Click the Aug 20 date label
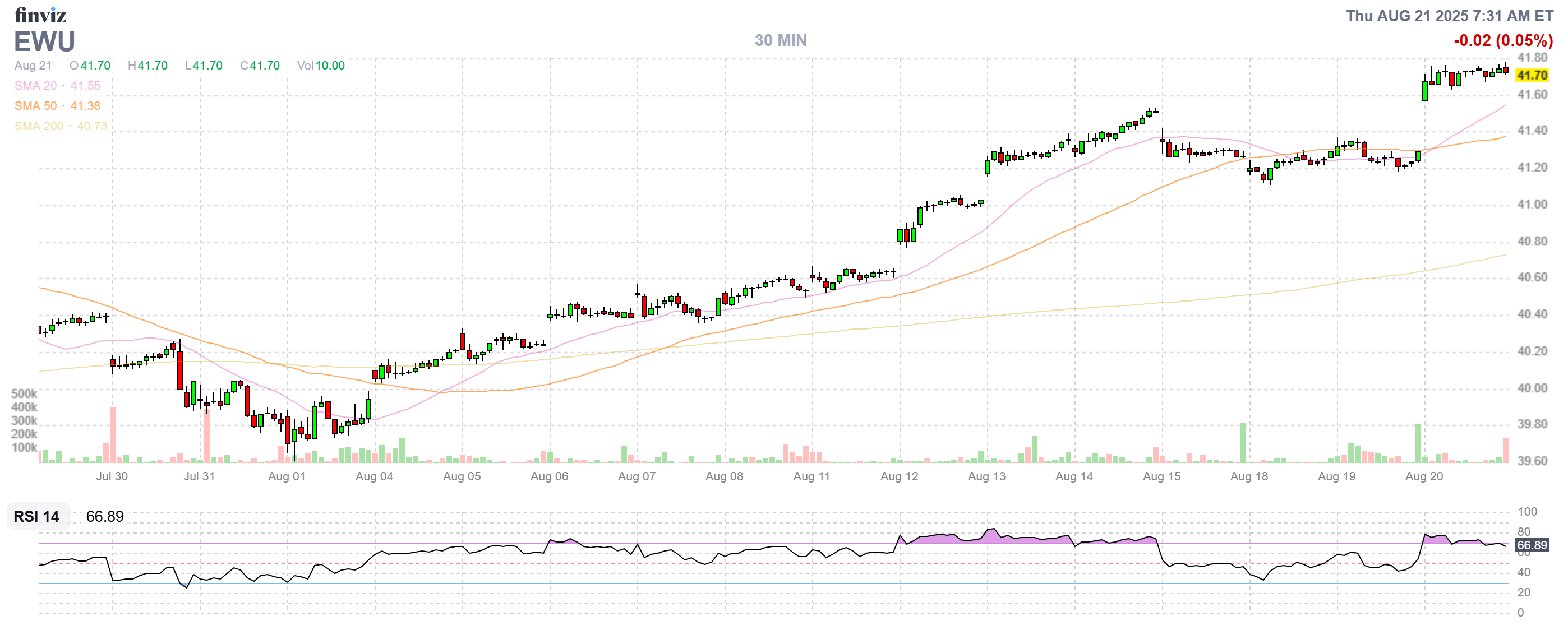 (x=1423, y=476)
